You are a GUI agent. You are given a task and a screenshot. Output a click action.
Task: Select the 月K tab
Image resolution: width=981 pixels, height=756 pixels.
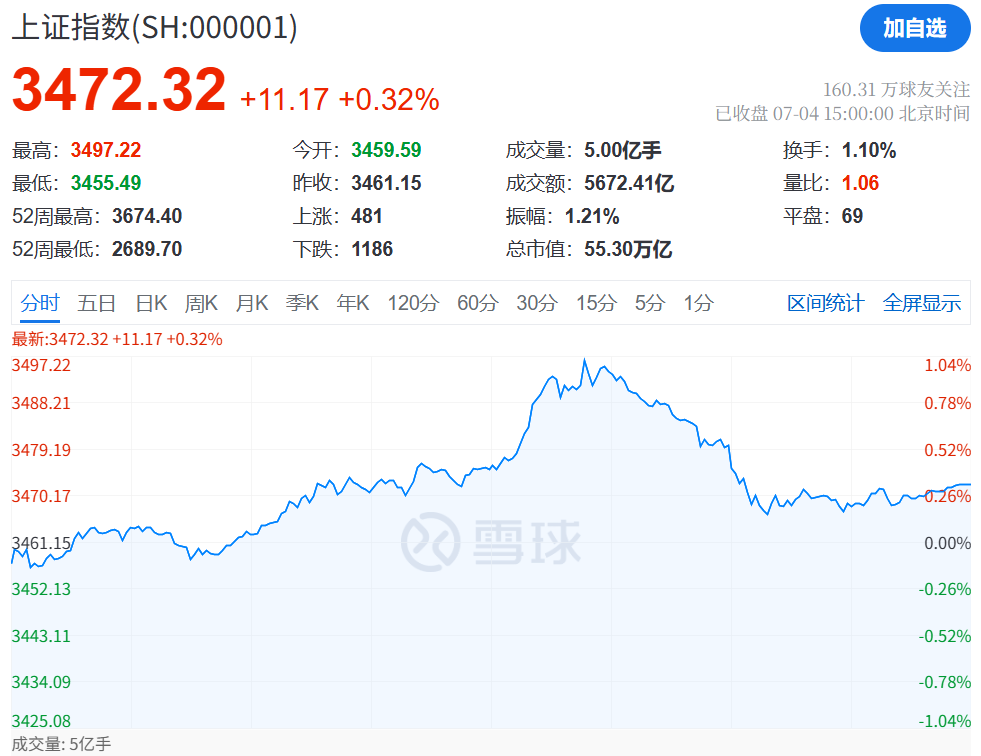tap(252, 303)
